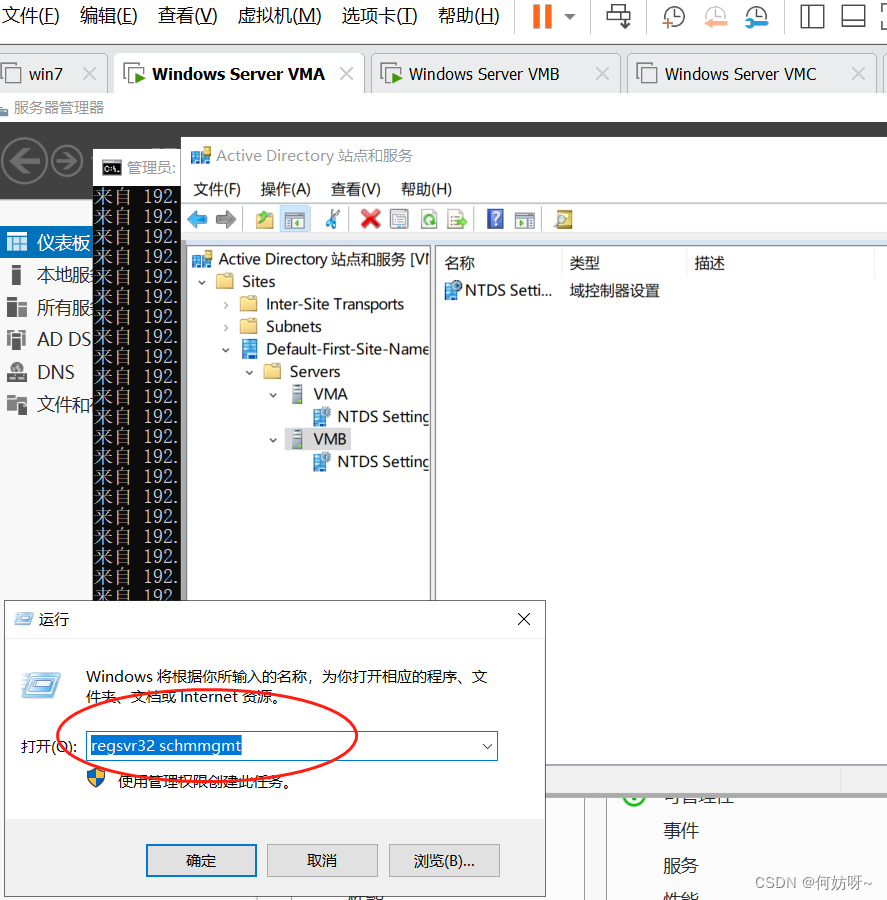Image resolution: width=887 pixels, height=900 pixels.
Task: Open the Run command combo box dropdown
Action: point(487,746)
